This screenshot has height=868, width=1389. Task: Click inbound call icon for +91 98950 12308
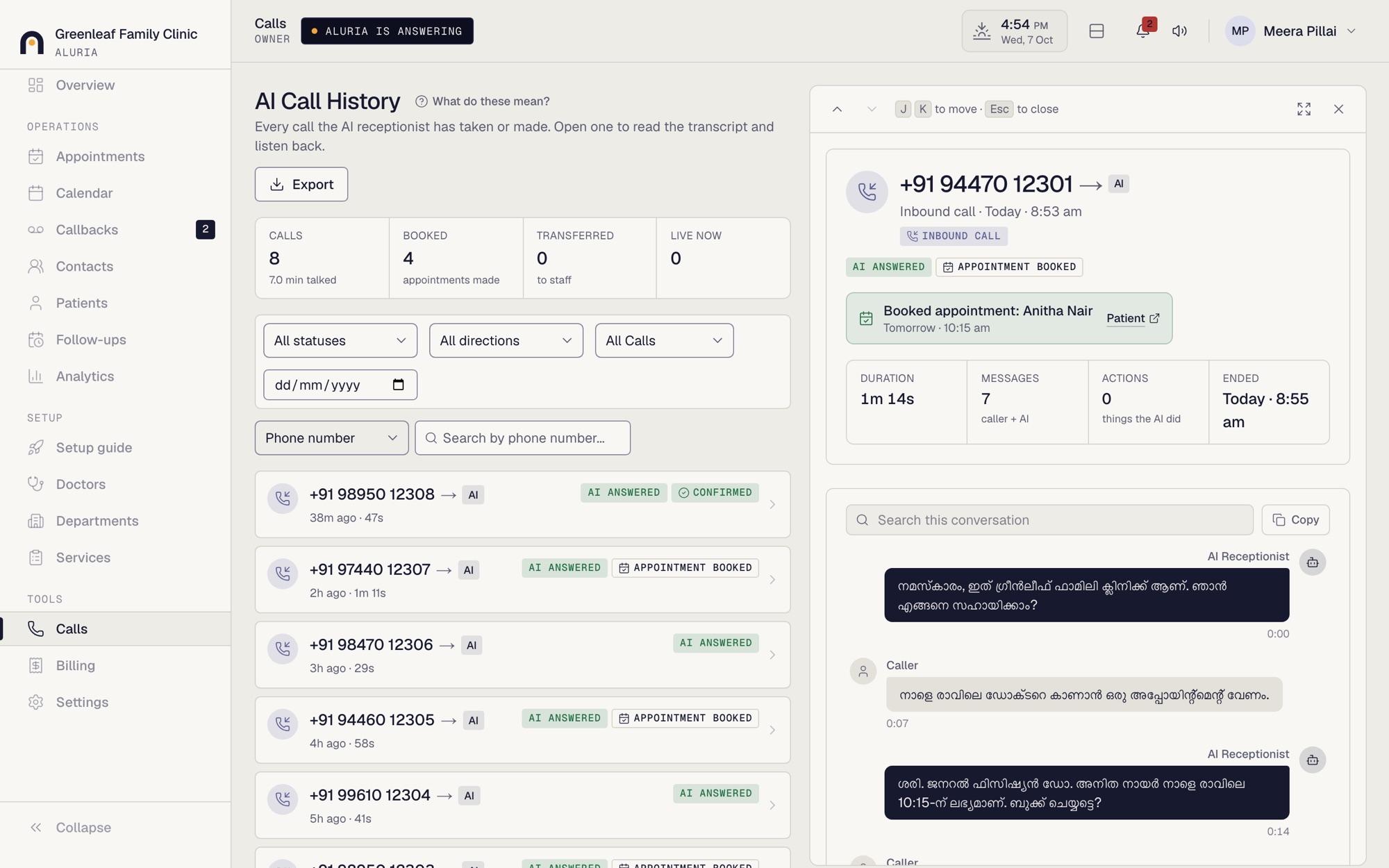tap(283, 499)
